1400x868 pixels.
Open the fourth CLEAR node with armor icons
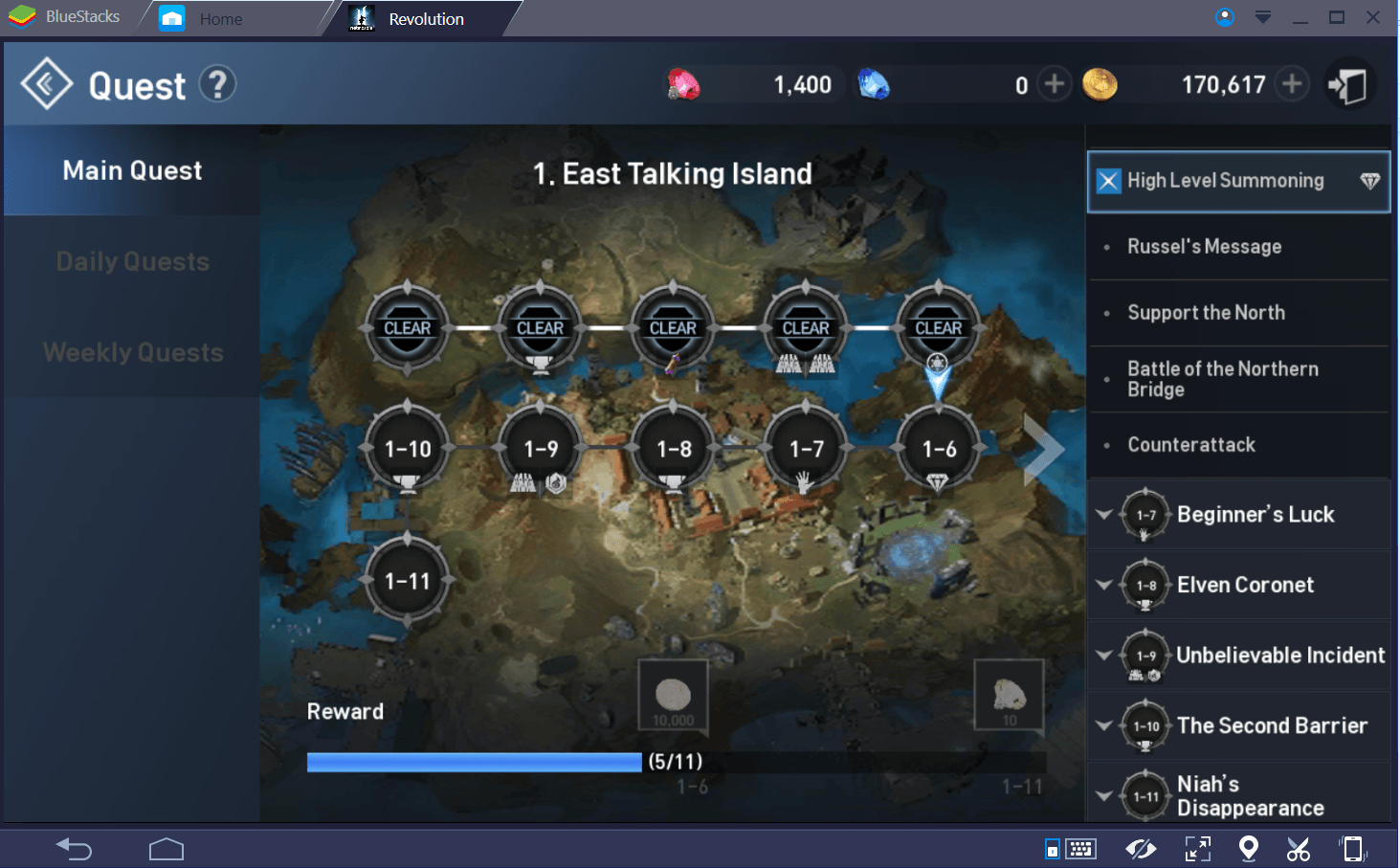pos(806,327)
